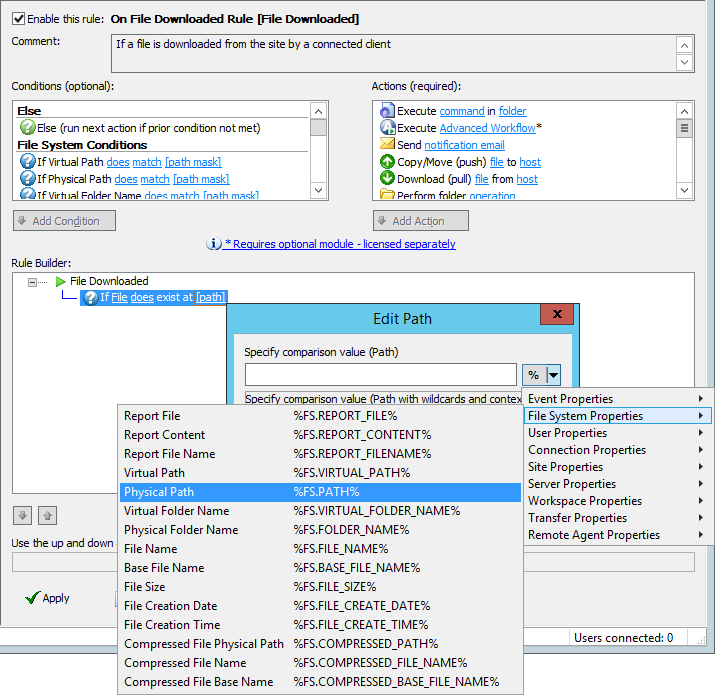Viewport: 715px width, 695px height.
Task: Click the Send notification email envelope icon
Action: [x=387, y=145]
